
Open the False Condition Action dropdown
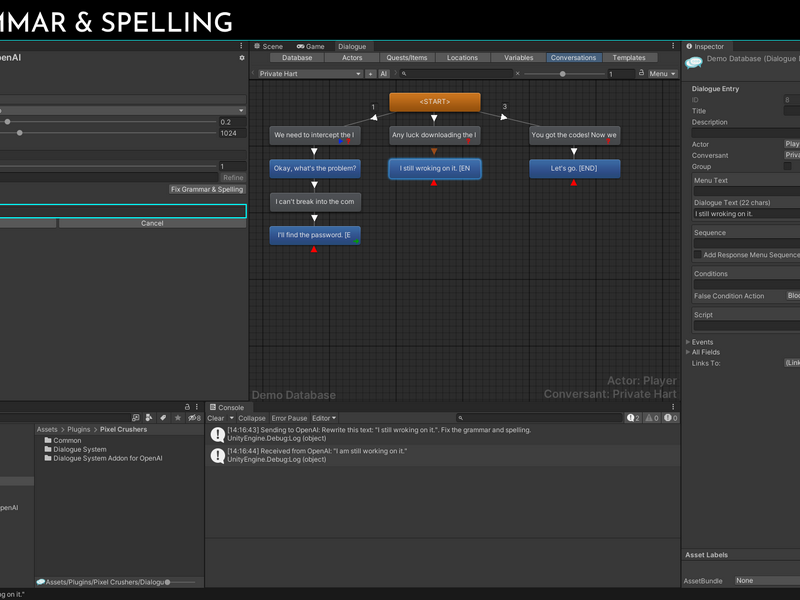pyautogui.click(x=792, y=296)
